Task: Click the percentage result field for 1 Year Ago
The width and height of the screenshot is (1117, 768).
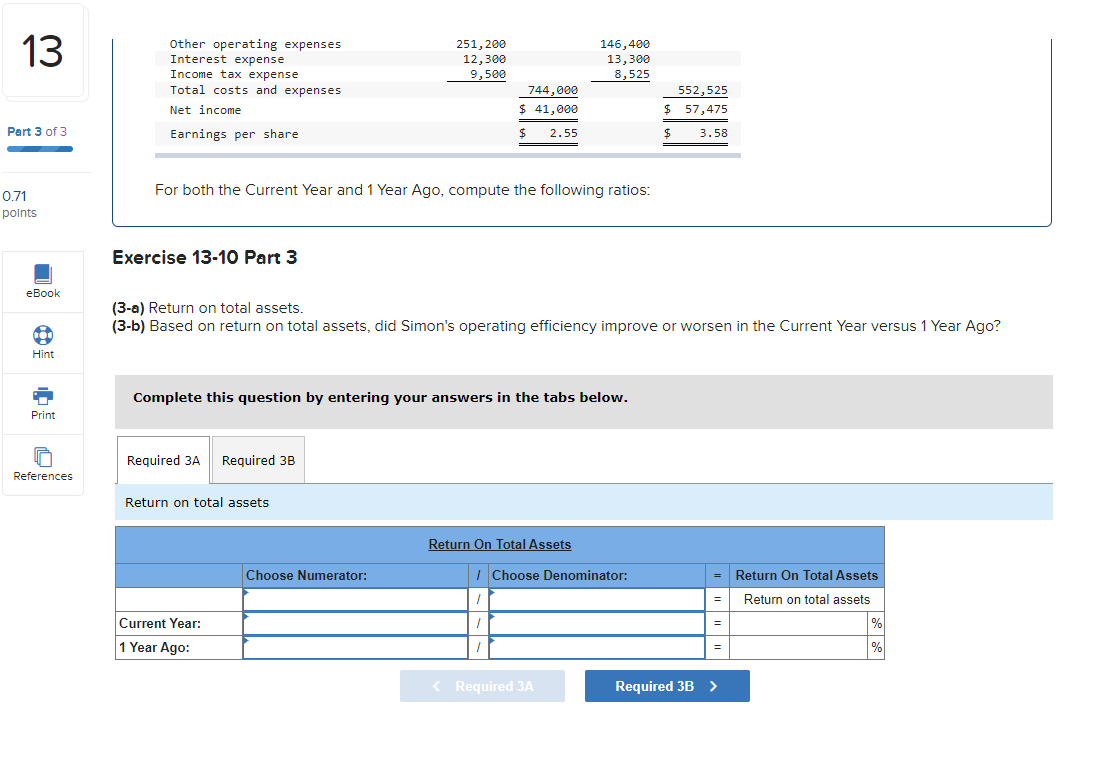Action: pos(800,647)
